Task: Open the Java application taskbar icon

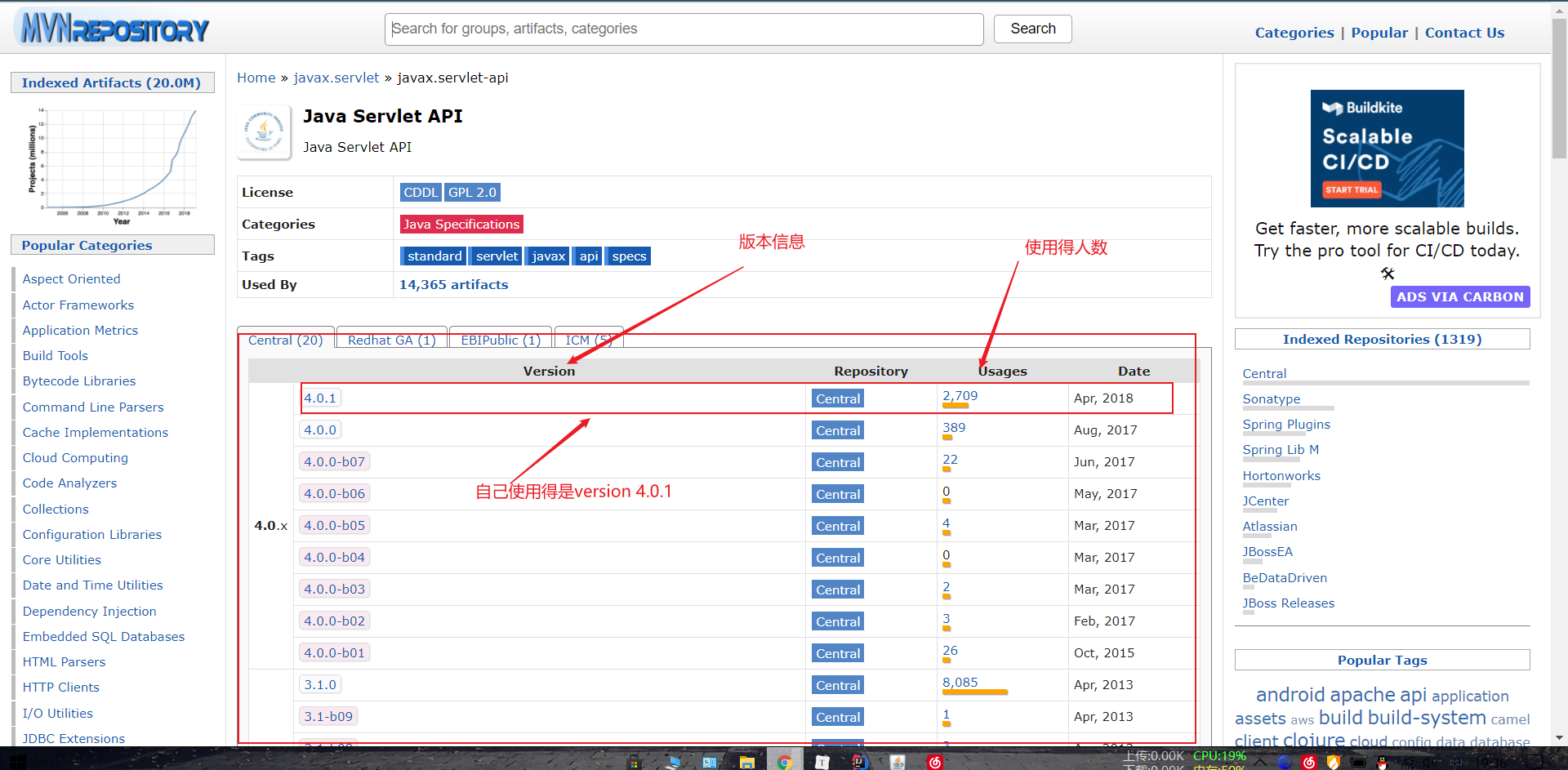Action: coord(898,761)
